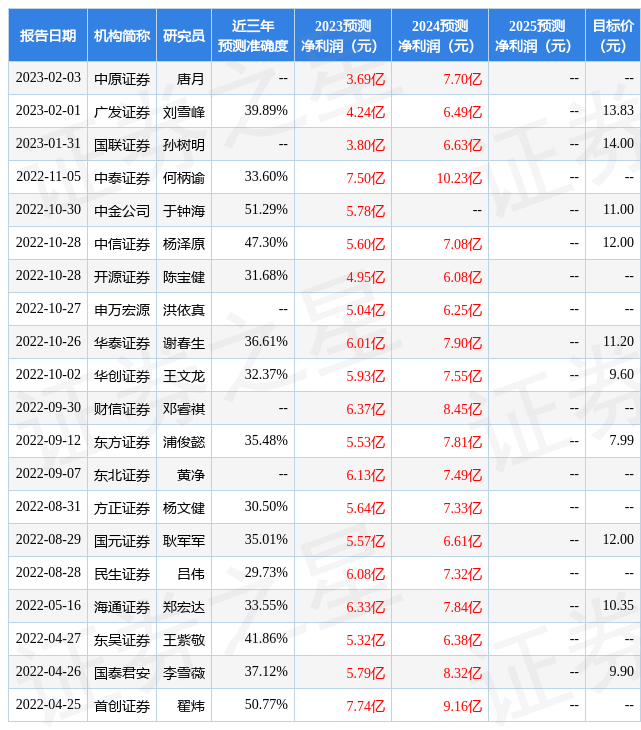
Task: Select researcher name 刘雪峰
Action: pyautogui.click(x=184, y=112)
